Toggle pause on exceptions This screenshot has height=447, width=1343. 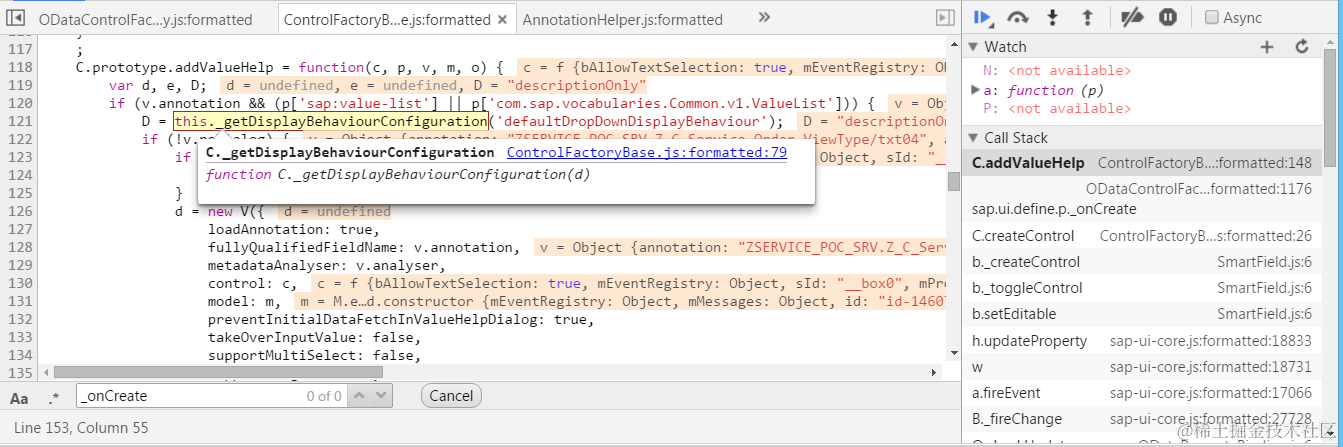click(1168, 17)
